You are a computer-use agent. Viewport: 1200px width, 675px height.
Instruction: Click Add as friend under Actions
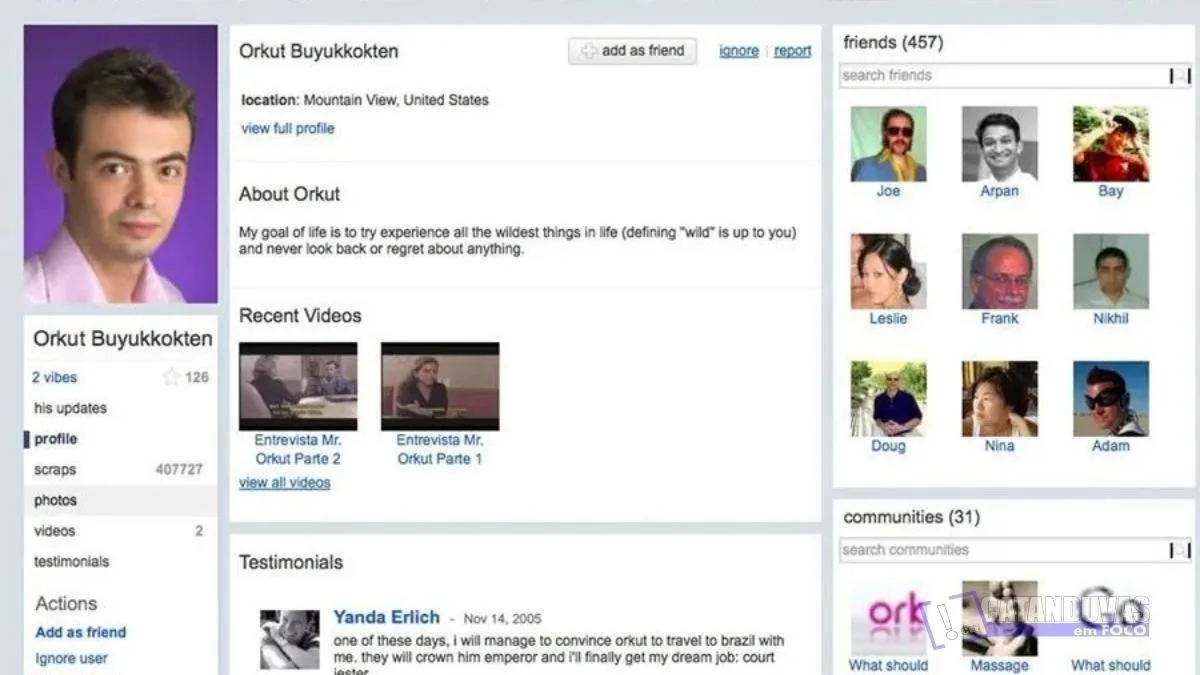[81, 632]
